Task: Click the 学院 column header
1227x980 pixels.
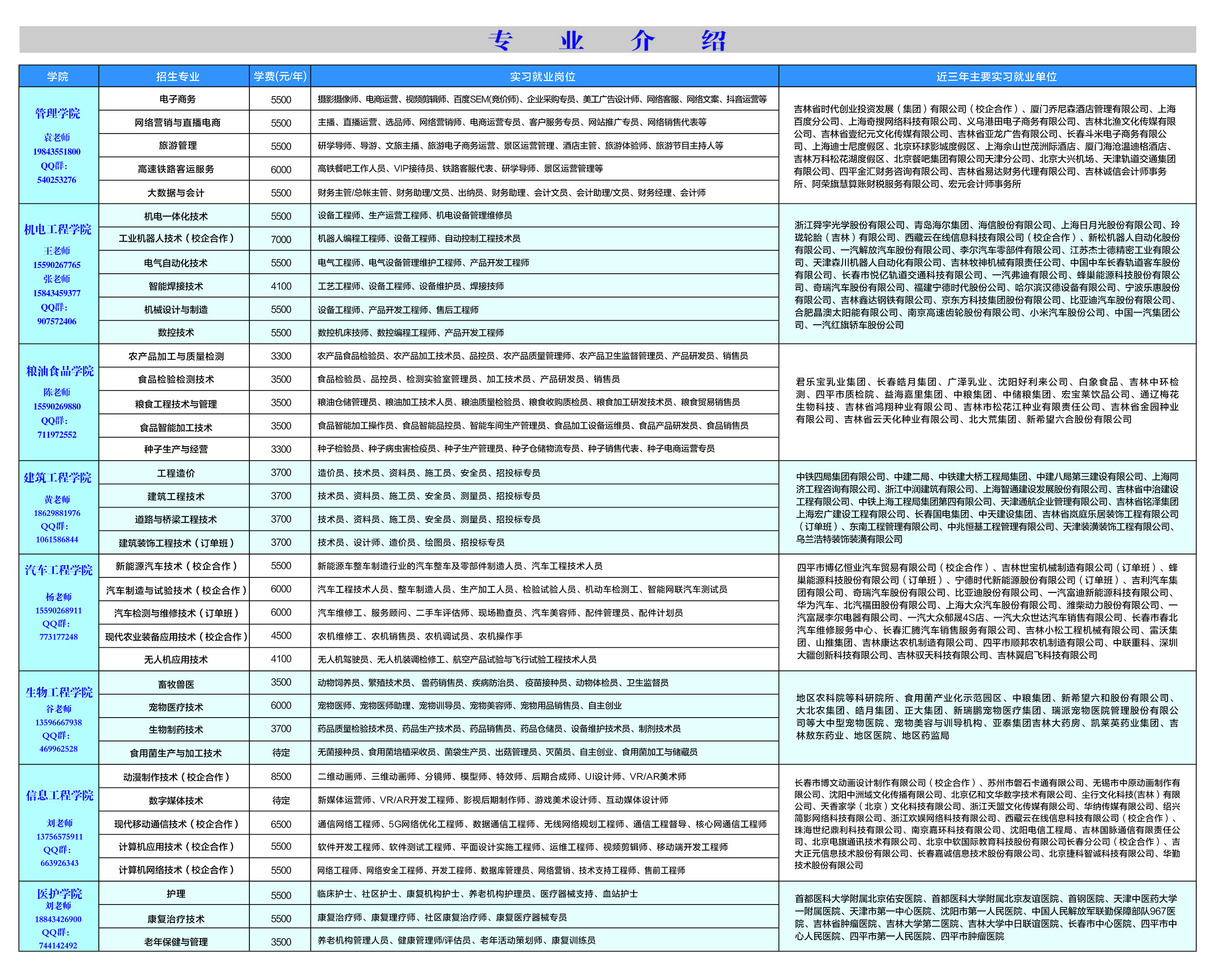Action: tap(58, 77)
